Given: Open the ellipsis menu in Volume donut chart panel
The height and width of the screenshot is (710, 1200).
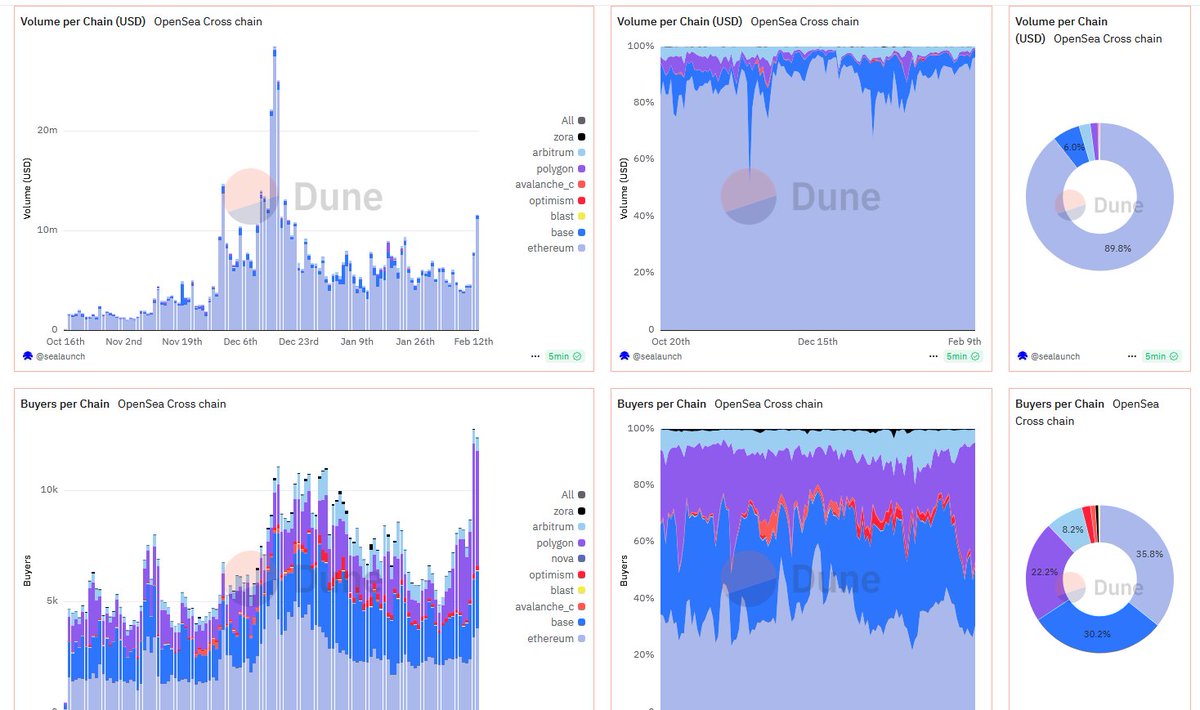Looking at the screenshot, I should pyautogui.click(x=1132, y=356).
